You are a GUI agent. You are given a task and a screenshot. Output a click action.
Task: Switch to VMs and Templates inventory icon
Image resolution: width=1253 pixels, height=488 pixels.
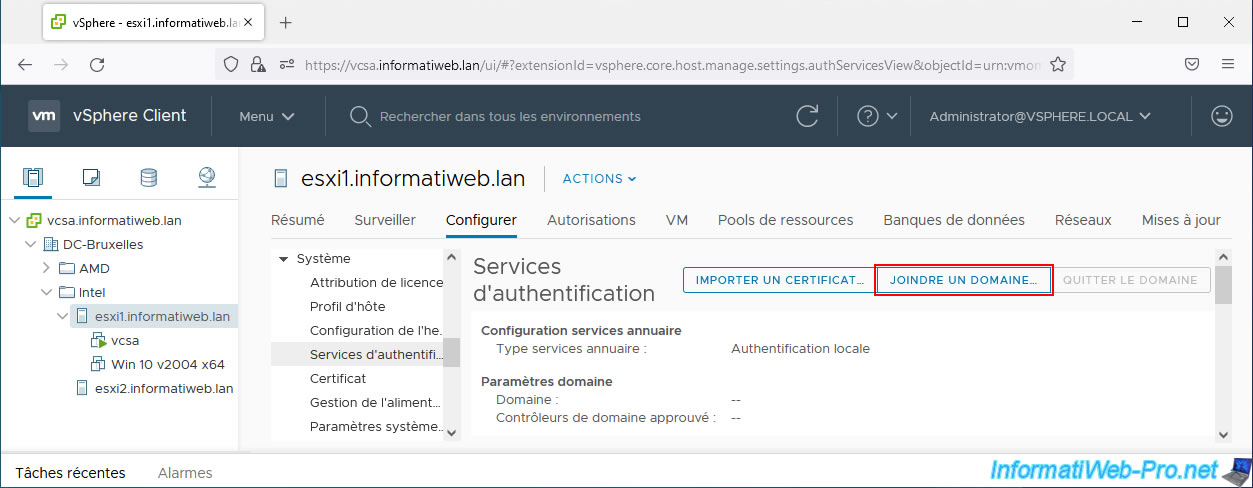pyautogui.click(x=91, y=178)
